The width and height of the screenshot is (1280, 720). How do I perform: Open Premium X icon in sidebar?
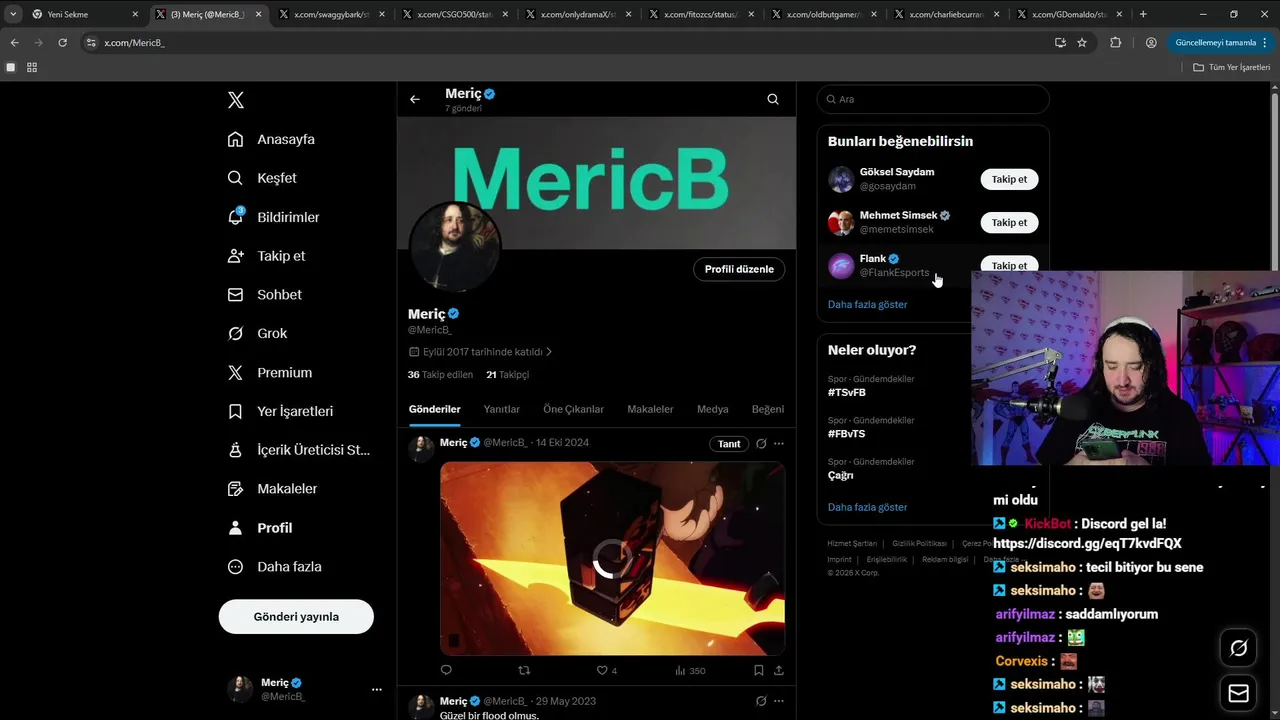click(x=235, y=372)
